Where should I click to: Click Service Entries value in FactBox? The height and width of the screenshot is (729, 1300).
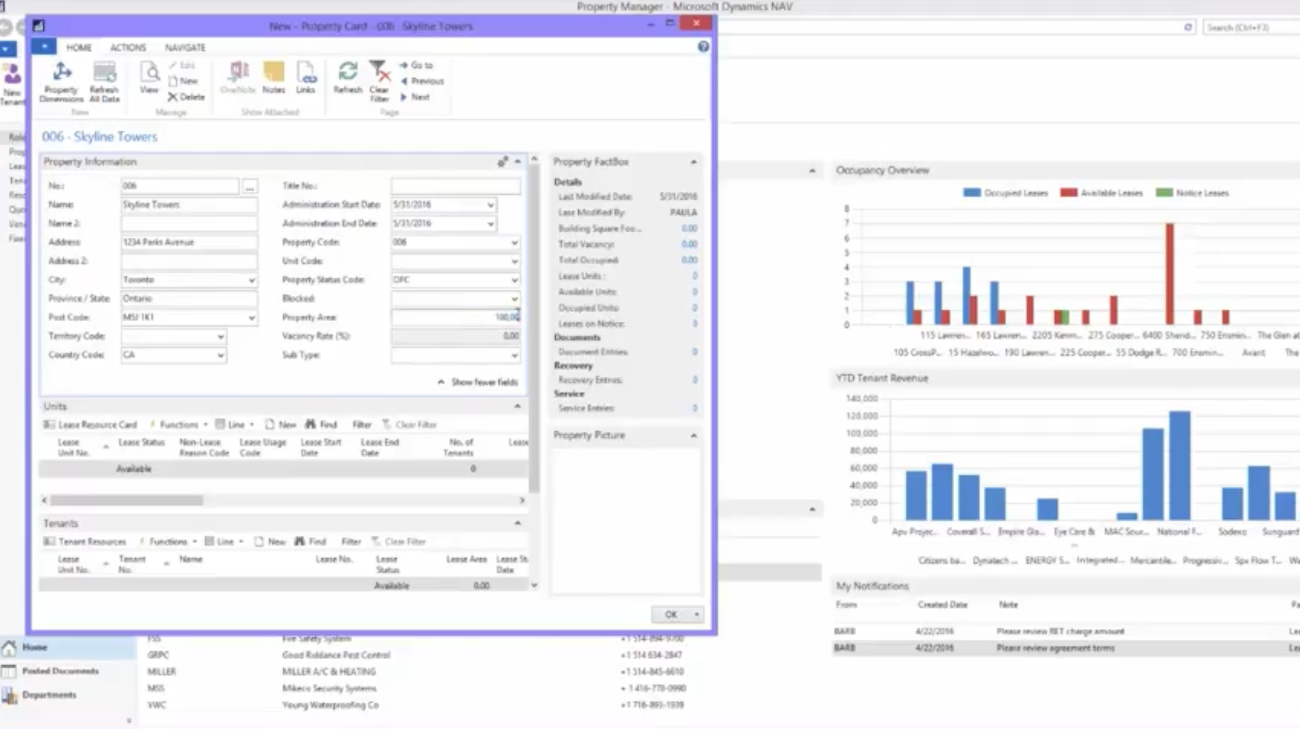click(x=694, y=408)
